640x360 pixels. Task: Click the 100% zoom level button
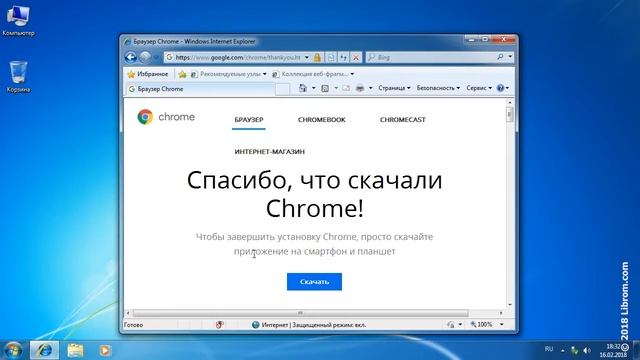click(482, 324)
